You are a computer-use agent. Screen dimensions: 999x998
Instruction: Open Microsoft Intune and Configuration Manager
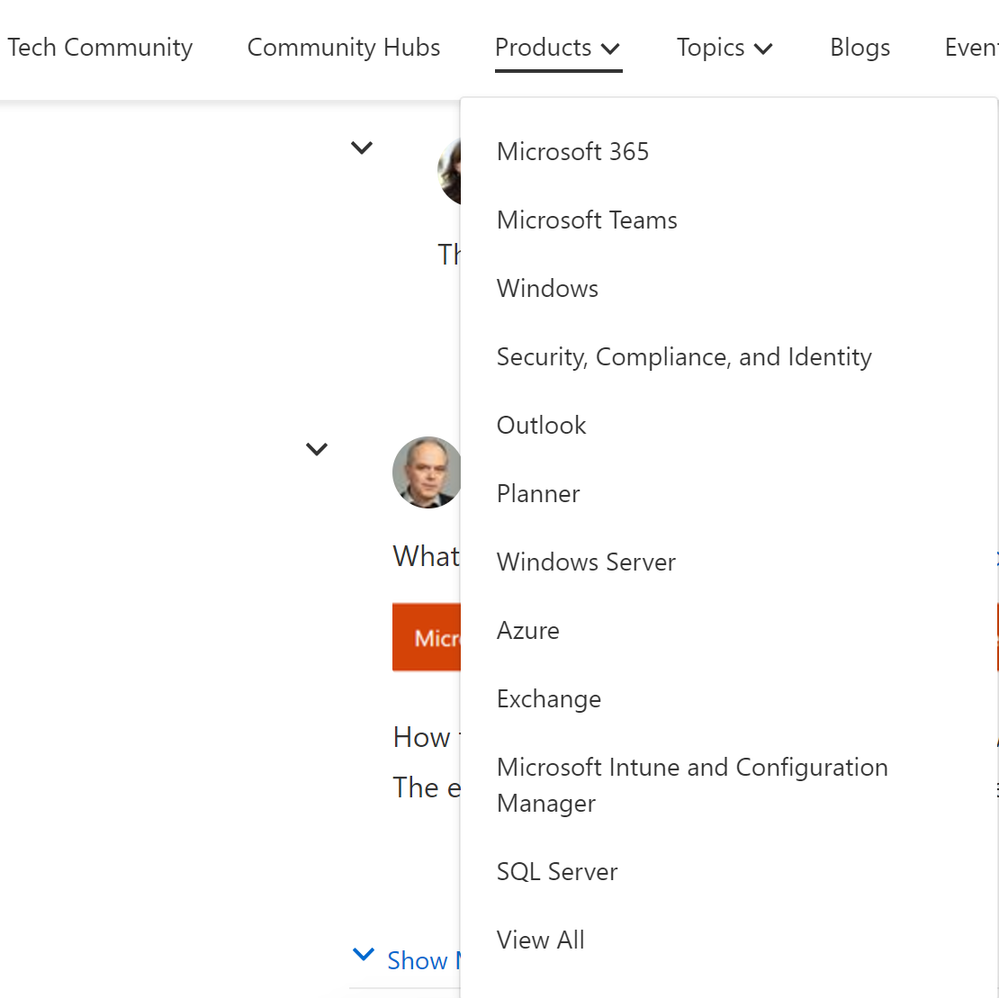[x=692, y=785]
